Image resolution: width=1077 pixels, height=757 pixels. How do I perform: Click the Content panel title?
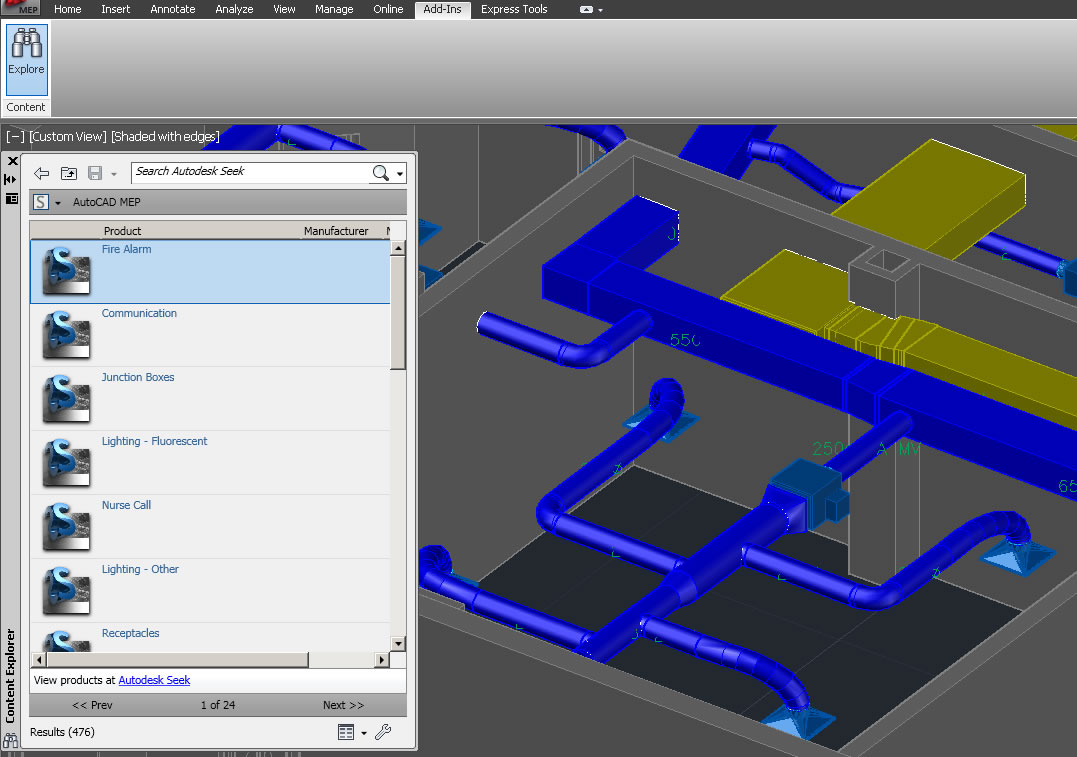click(x=26, y=107)
